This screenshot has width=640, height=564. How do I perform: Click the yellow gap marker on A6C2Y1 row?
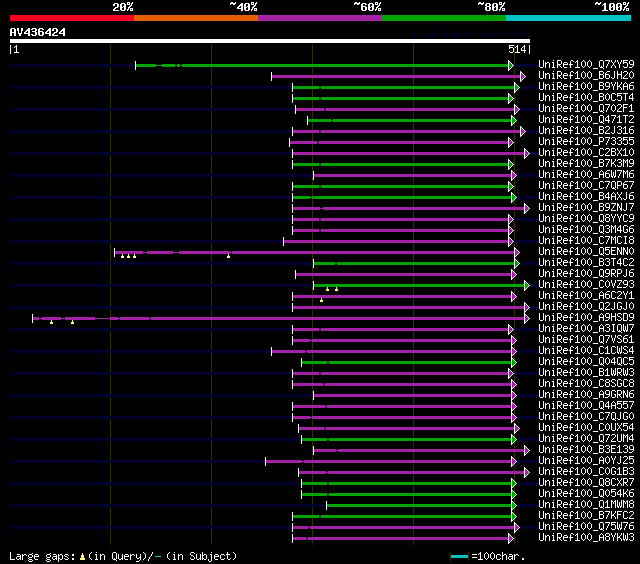[x=321, y=300]
